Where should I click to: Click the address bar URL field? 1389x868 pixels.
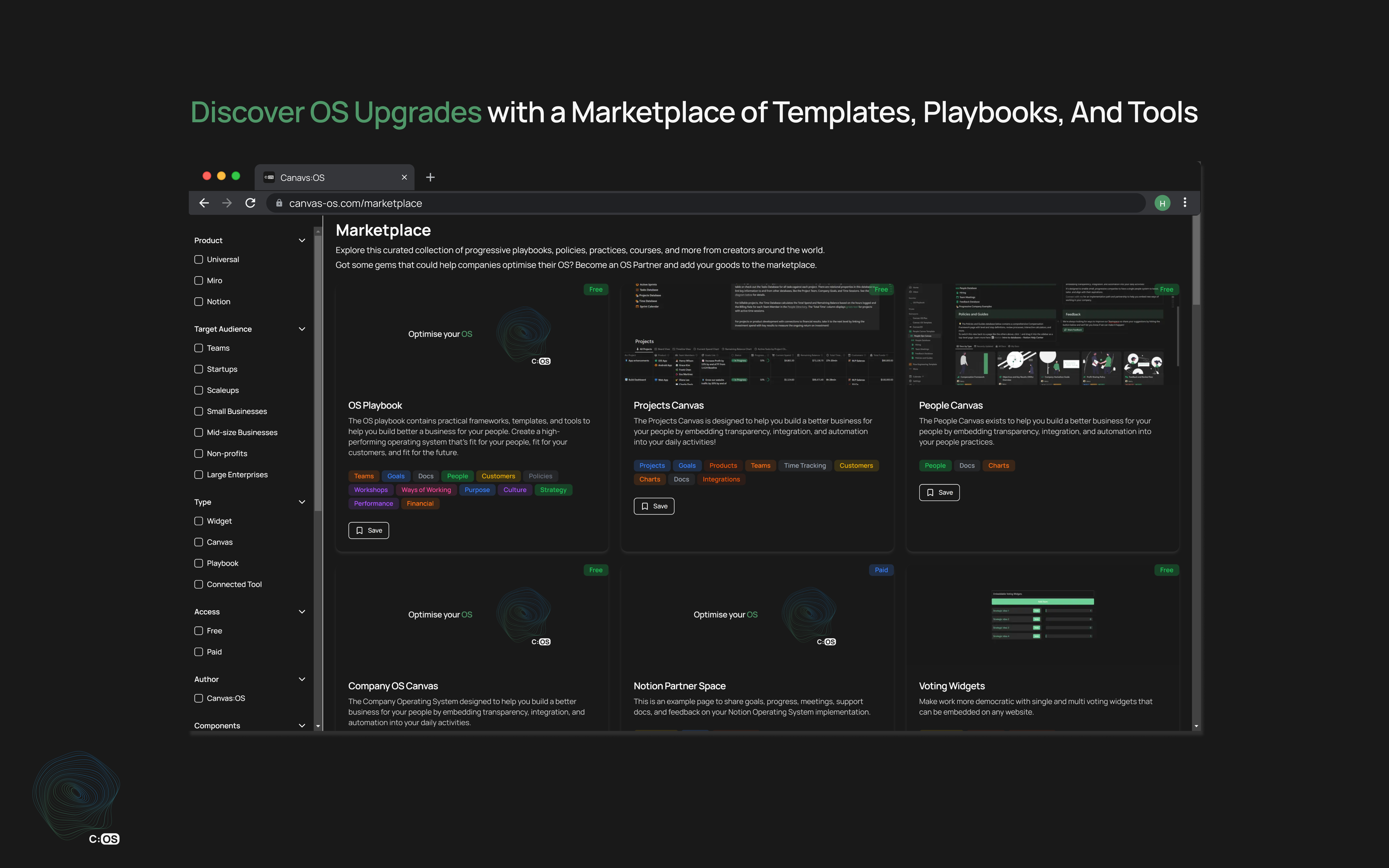coord(706,203)
